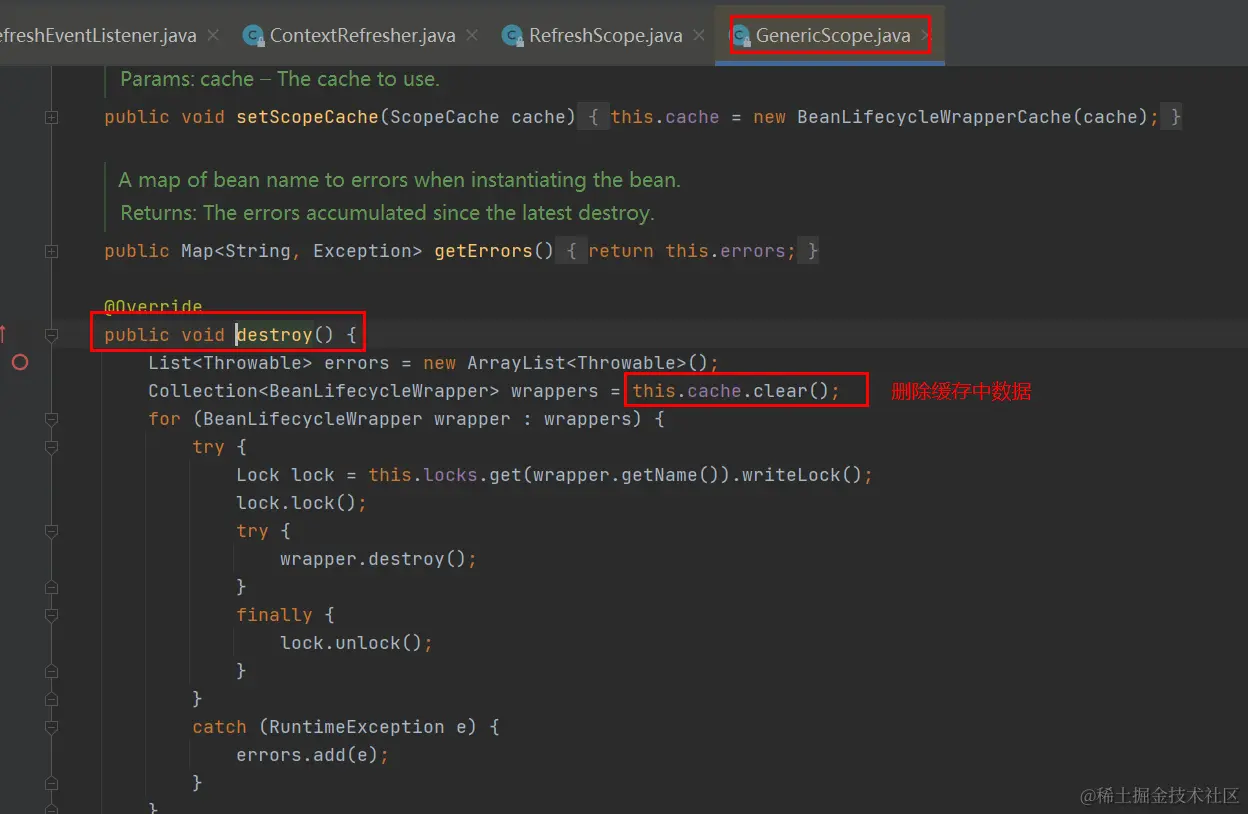Viewport: 1248px width, 814px height.
Task: Collapse the destroy() method fold marker
Action: pos(51,335)
